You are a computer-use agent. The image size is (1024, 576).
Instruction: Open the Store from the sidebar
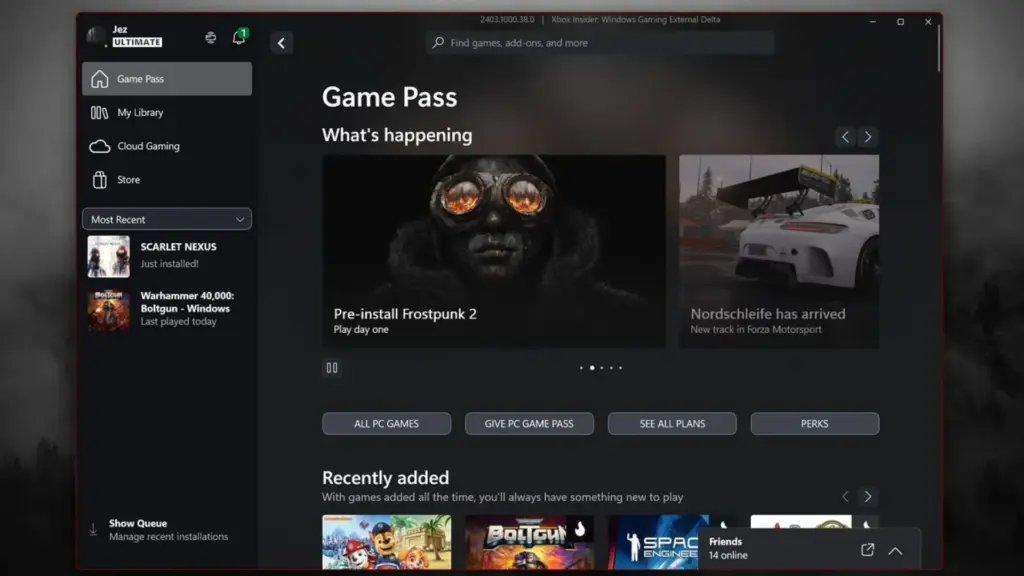(x=128, y=180)
